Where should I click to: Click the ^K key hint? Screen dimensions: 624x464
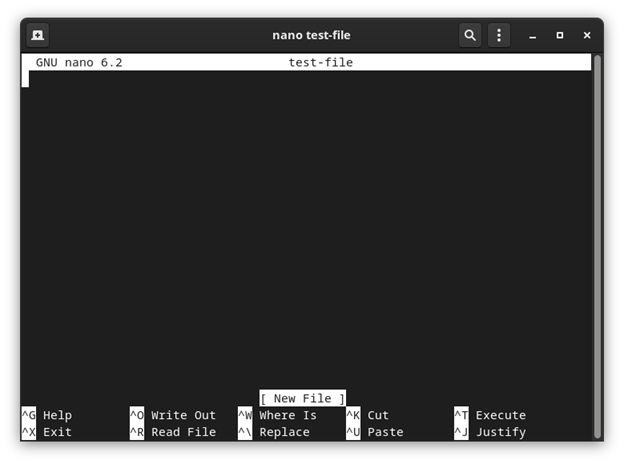353,415
